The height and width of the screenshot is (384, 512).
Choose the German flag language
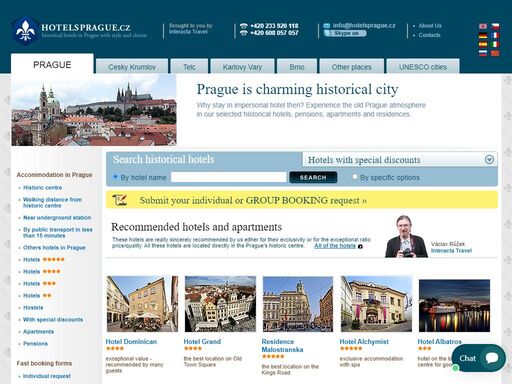[483, 35]
